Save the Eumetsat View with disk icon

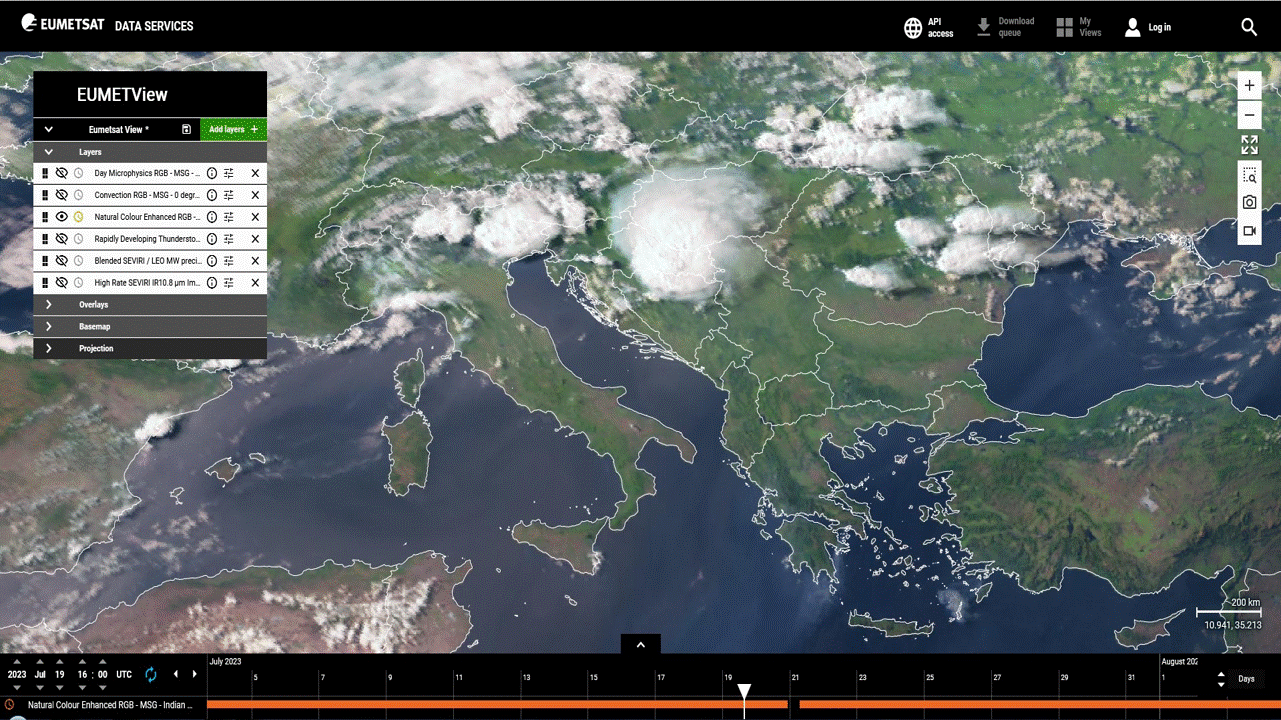[x=186, y=129]
